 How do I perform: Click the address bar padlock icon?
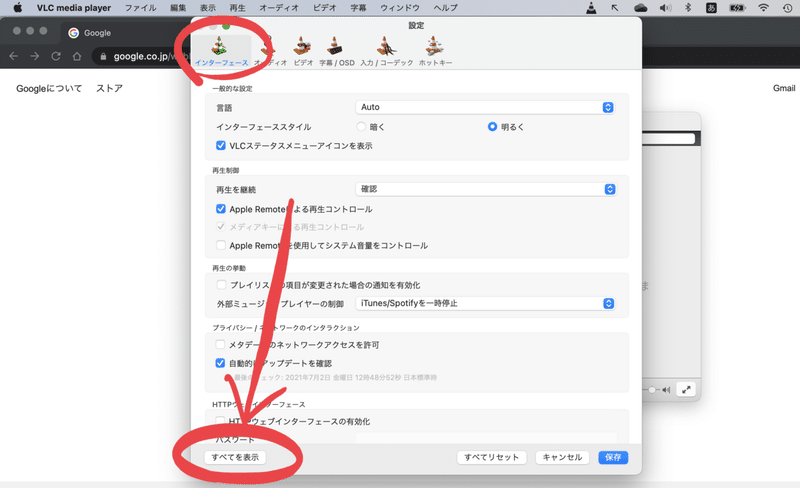click(103, 57)
